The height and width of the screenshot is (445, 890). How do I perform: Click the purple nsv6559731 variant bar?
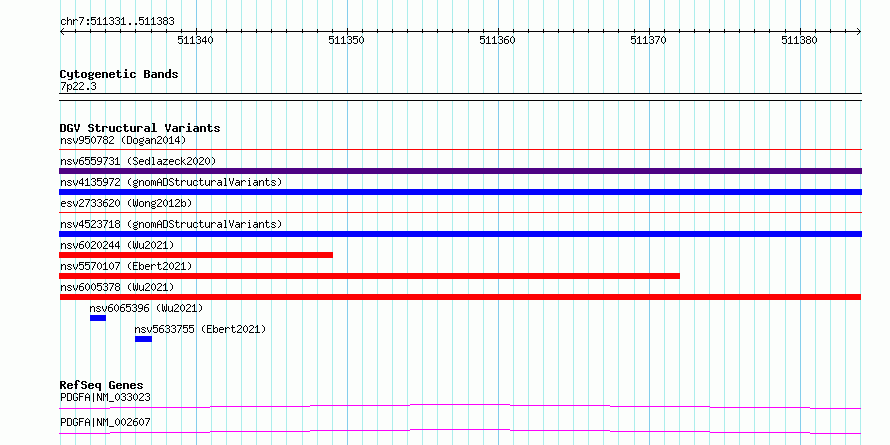pyautogui.click(x=460, y=171)
